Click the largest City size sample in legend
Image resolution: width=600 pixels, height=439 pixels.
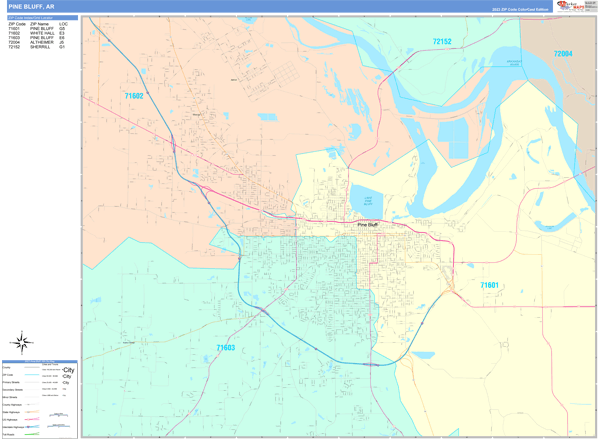pyautogui.click(x=68, y=370)
